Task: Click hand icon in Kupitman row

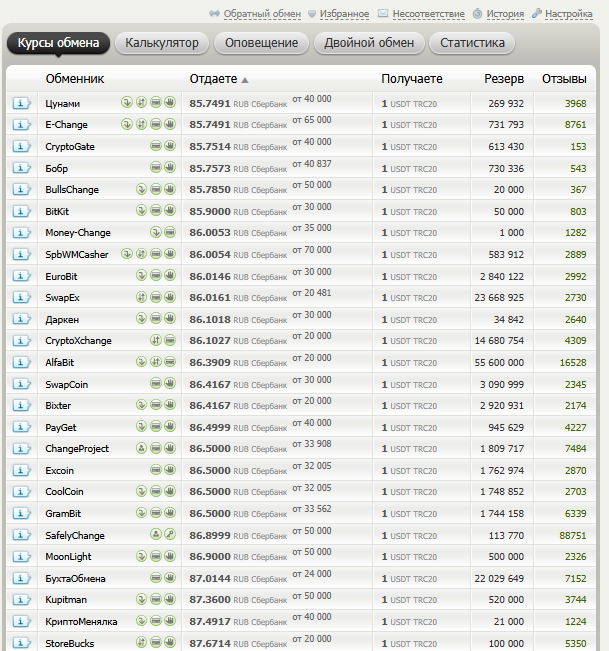Action: [x=170, y=599]
